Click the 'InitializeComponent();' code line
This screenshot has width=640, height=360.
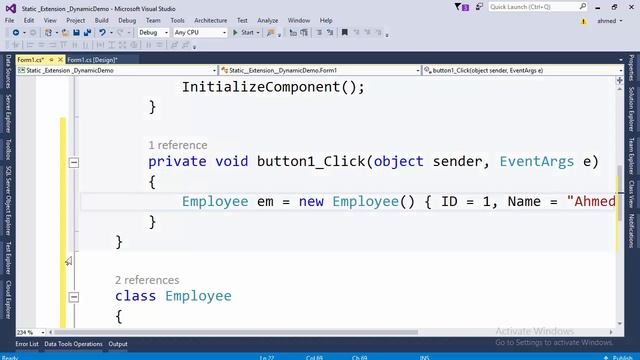(x=273, y=87)
